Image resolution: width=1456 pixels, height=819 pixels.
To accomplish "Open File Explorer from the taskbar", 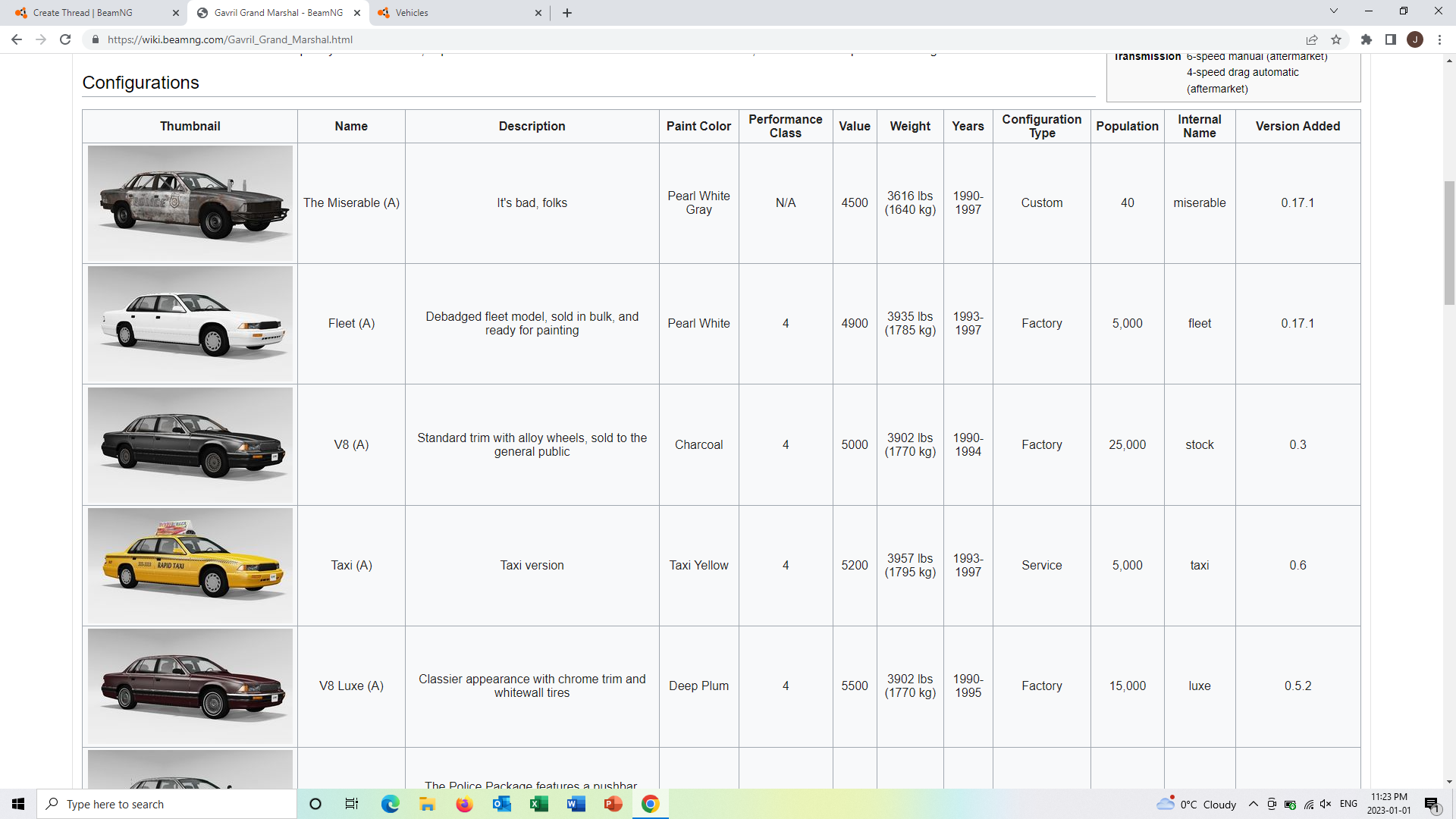I will coord(427,804).
